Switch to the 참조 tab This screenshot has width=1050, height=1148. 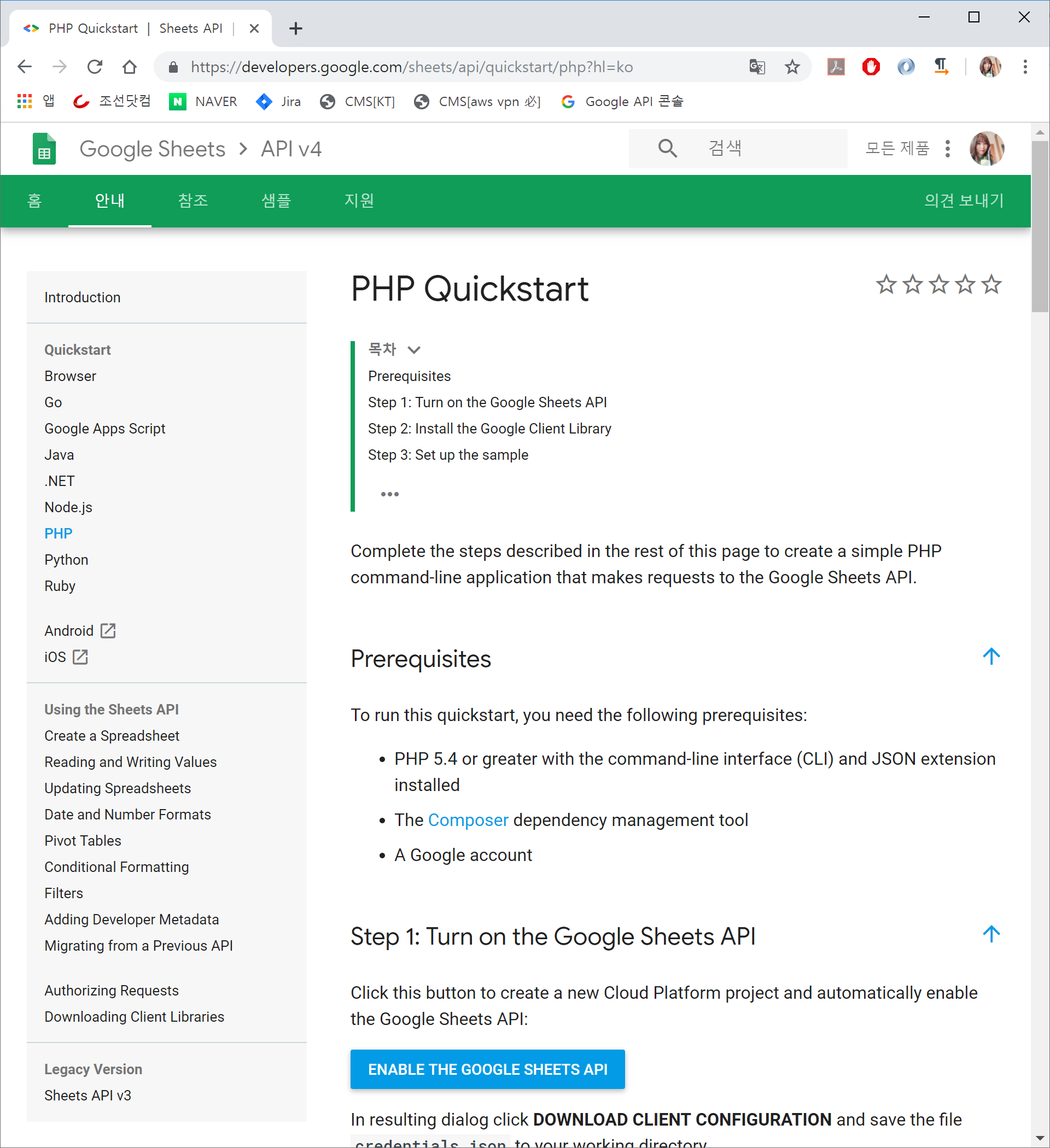[192, 201]
